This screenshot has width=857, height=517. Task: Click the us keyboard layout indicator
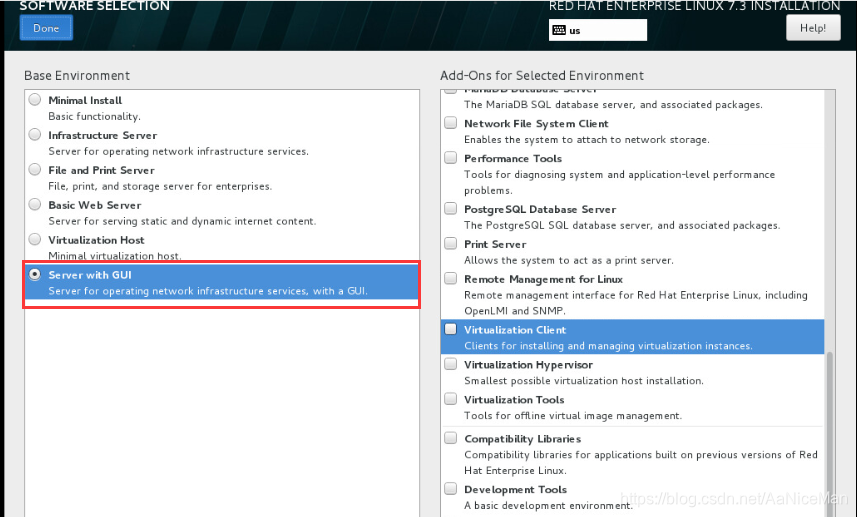597,30
